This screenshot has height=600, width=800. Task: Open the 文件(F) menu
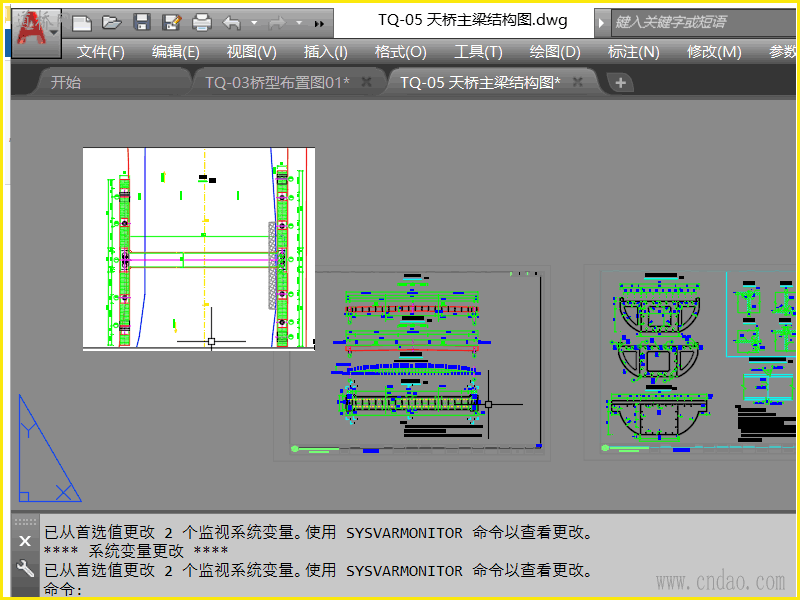pyautogui.click(x=101, y=52)
